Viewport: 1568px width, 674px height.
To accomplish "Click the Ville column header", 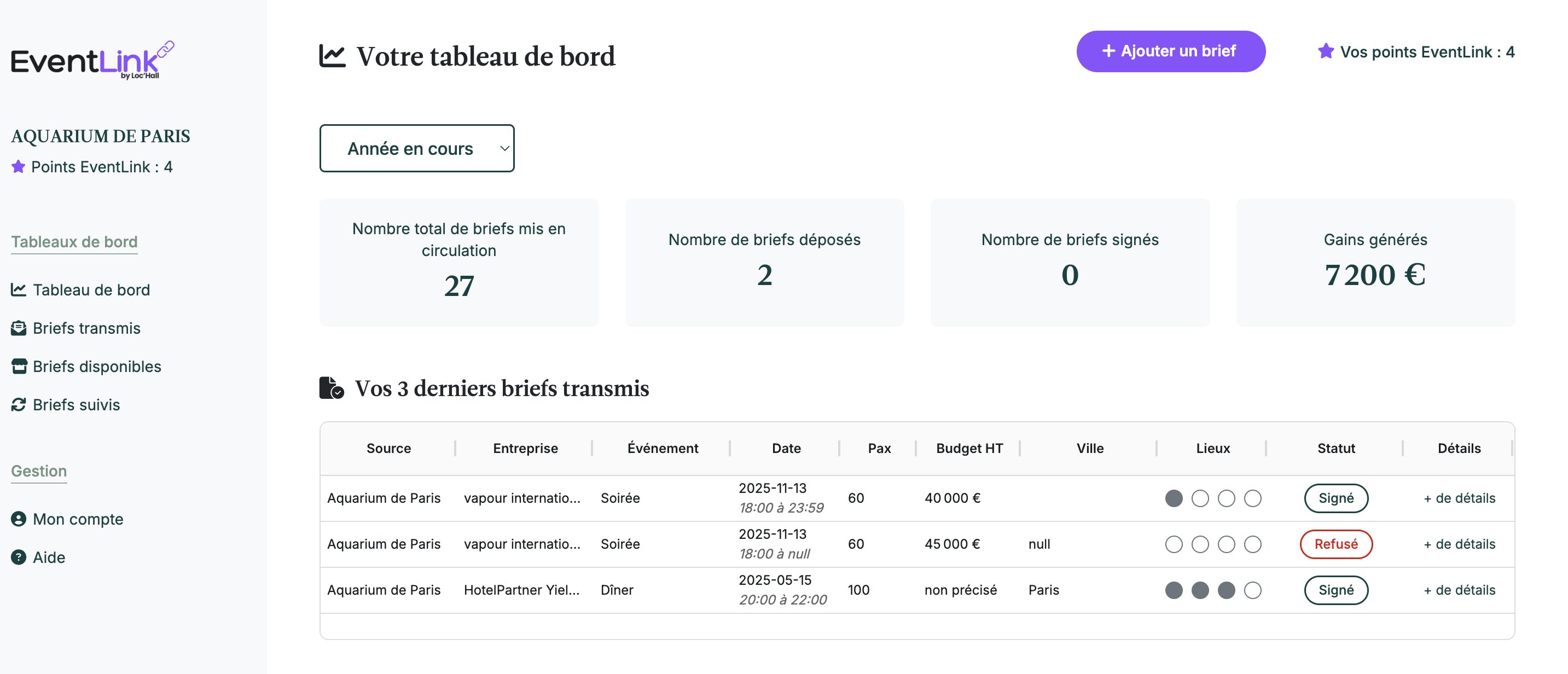I will click(x=1090, y=448).
